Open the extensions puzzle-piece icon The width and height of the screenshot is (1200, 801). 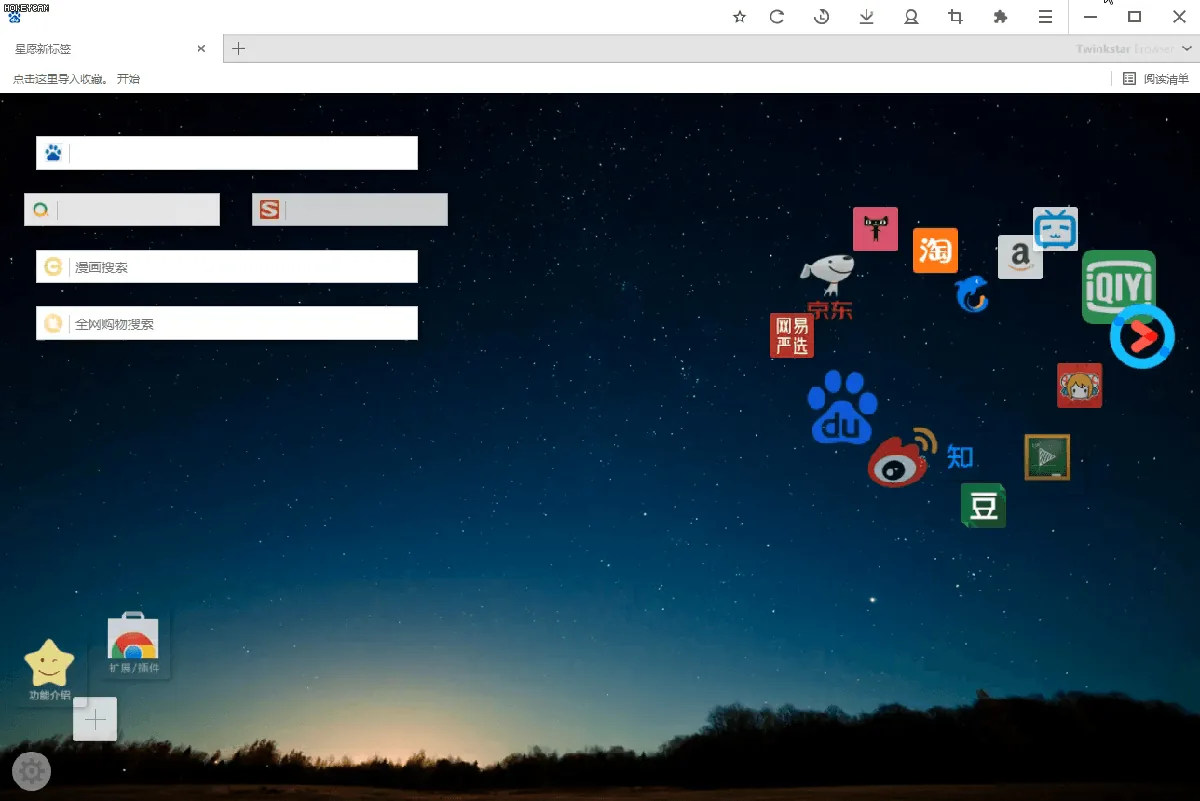coord(1000,17)
